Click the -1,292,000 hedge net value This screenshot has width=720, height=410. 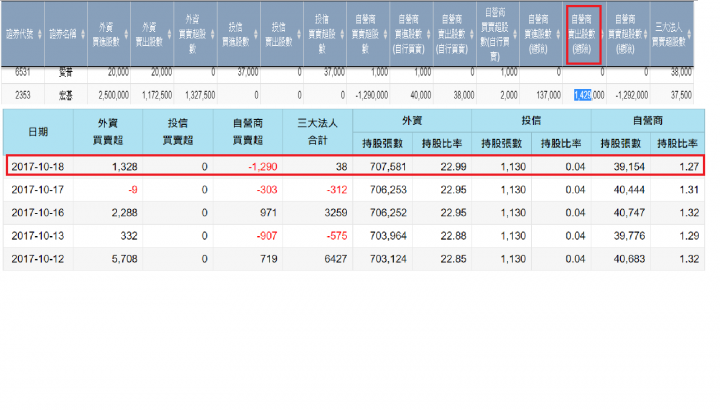(632, 95)
